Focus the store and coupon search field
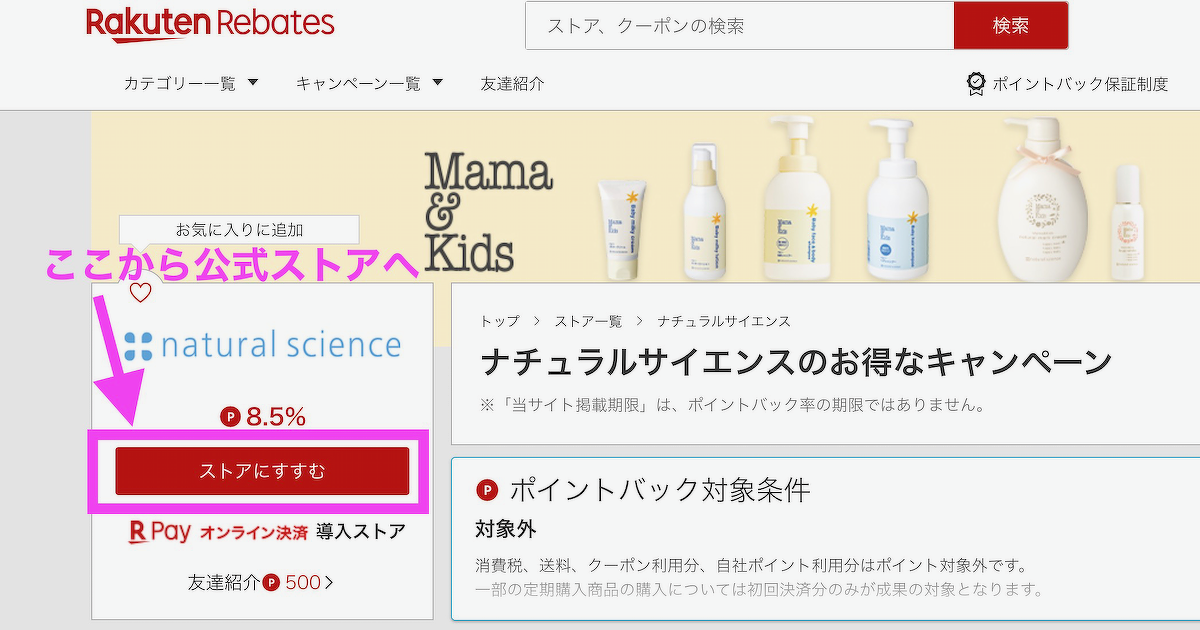Viewport: 1200px width, 630px height. [739, 26]
